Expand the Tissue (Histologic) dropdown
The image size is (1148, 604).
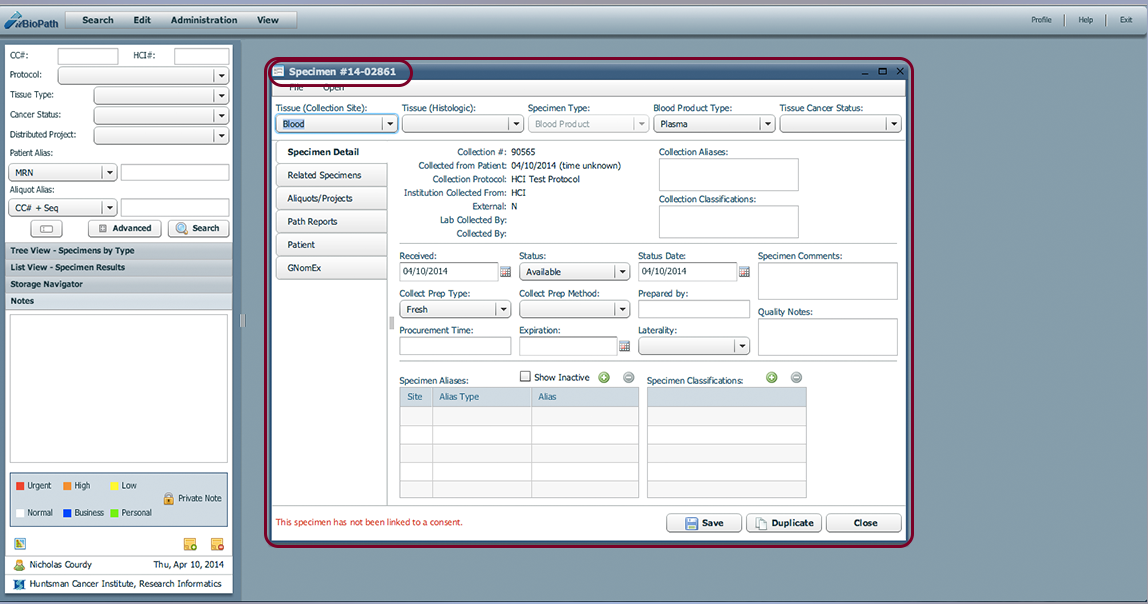(x=516, y=124)
